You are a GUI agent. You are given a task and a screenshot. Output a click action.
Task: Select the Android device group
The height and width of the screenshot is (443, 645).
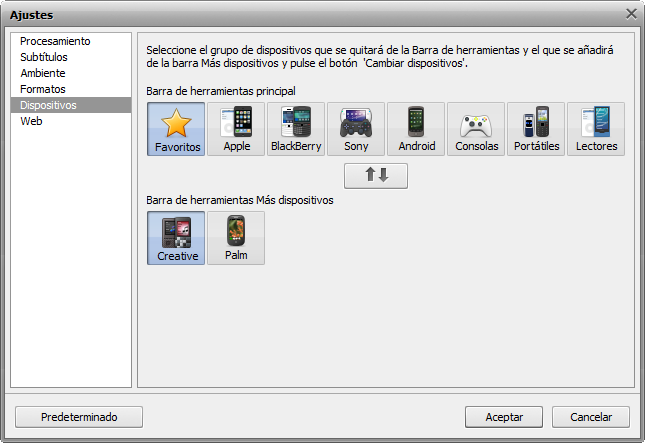point(416,129)
